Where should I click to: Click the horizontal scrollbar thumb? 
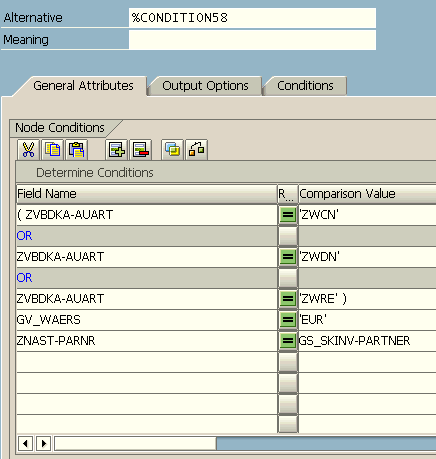pyautogui.click(x=135, y=443)
